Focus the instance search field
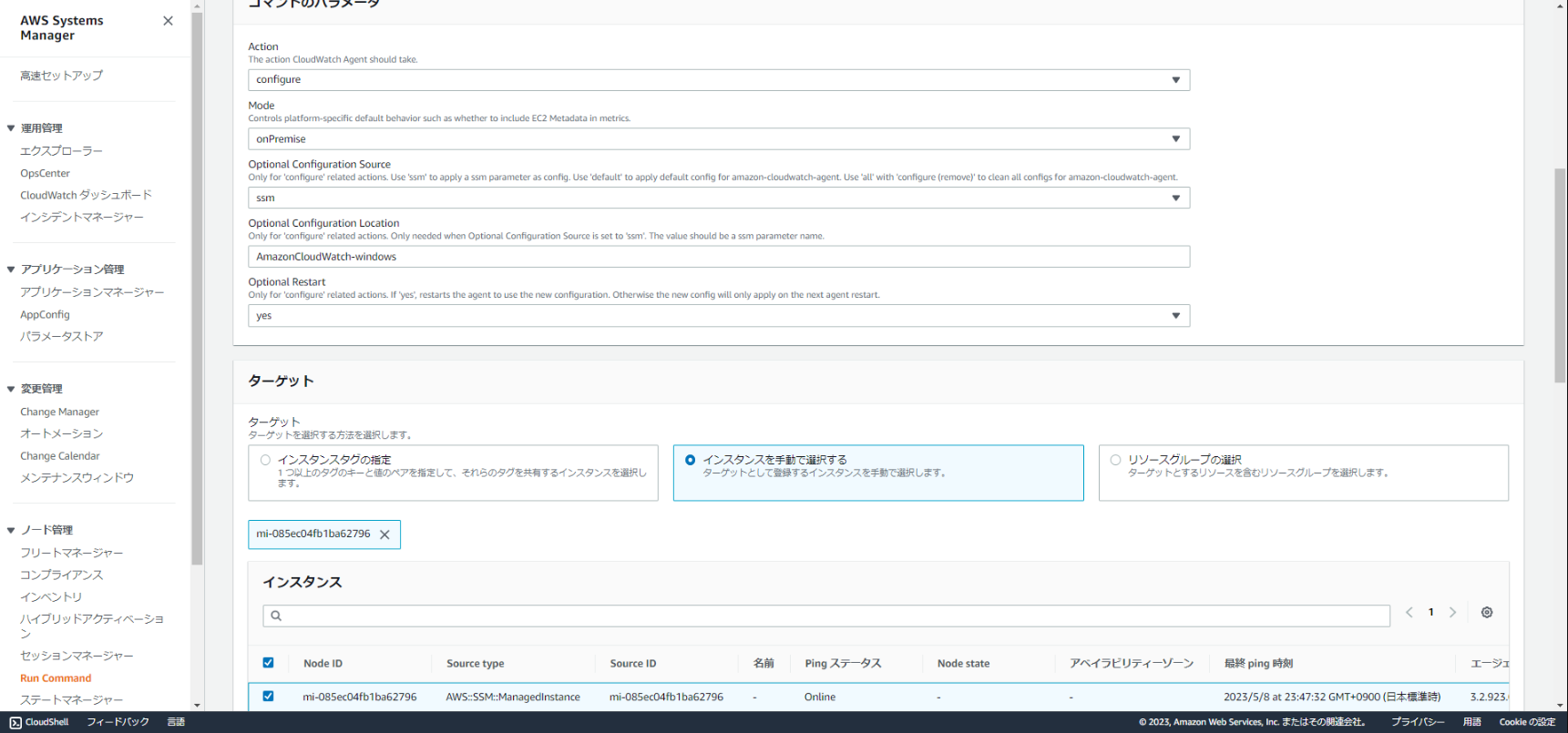This screenshot has height=733, width=1568. 826,616
